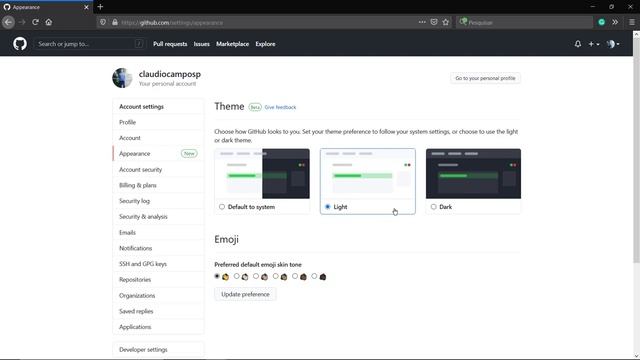
Task: Click the Light theme preview image
Action: (368, 174)
